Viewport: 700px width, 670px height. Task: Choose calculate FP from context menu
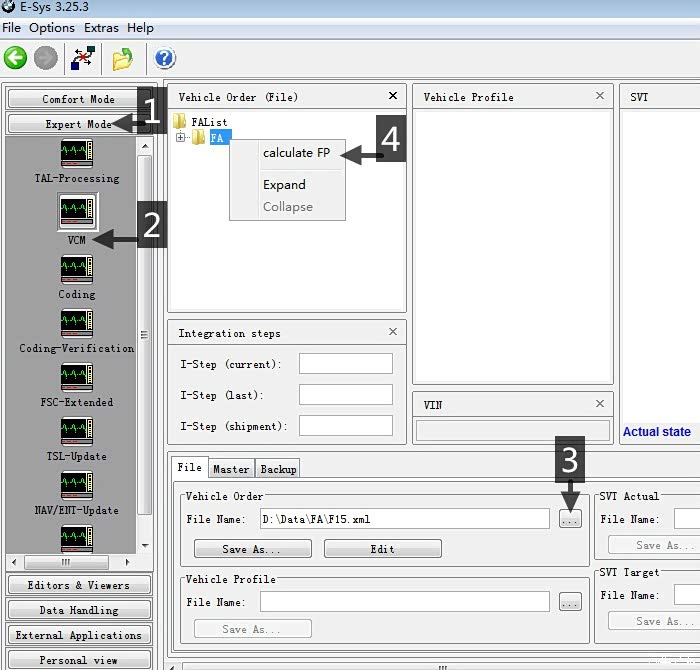[x=296, y=153]
